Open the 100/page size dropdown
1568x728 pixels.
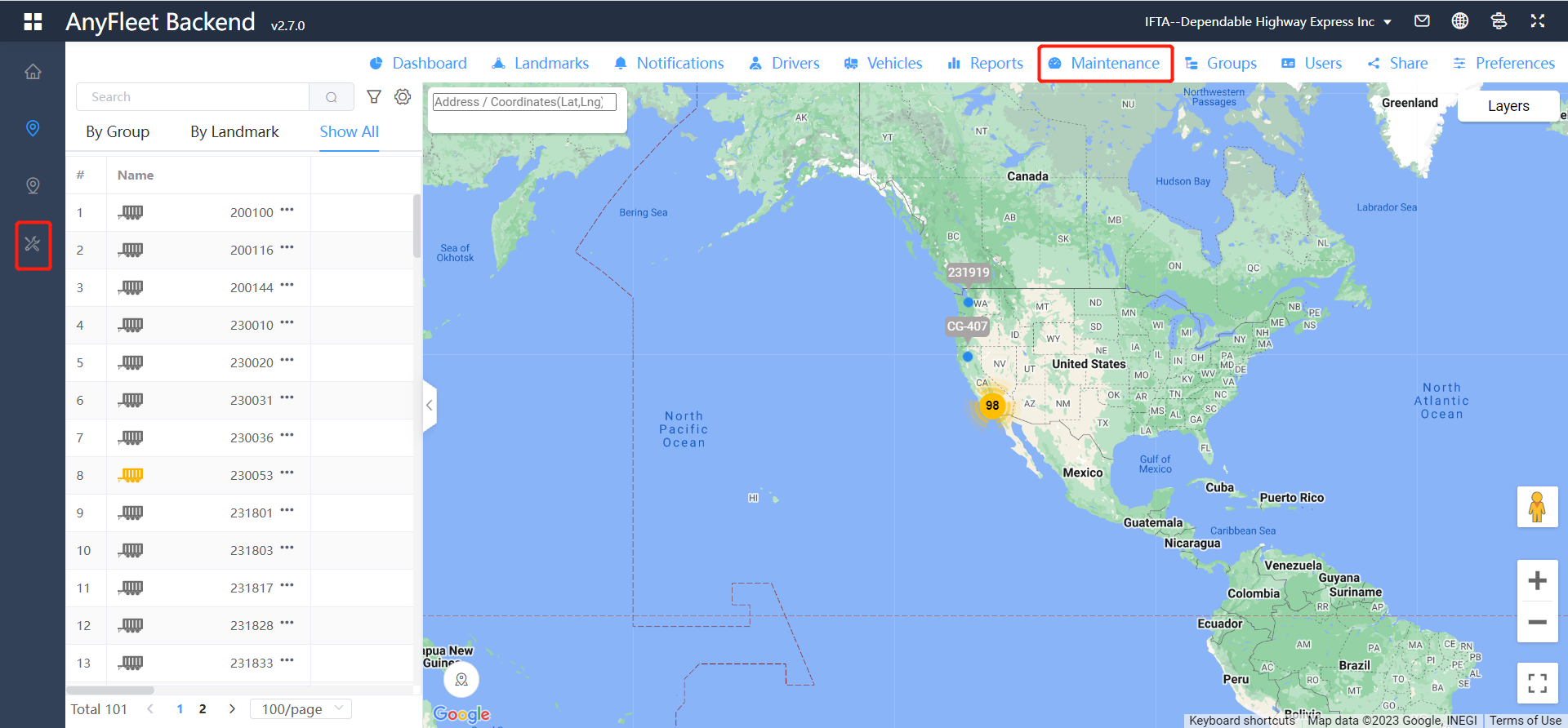pos(301,709)
